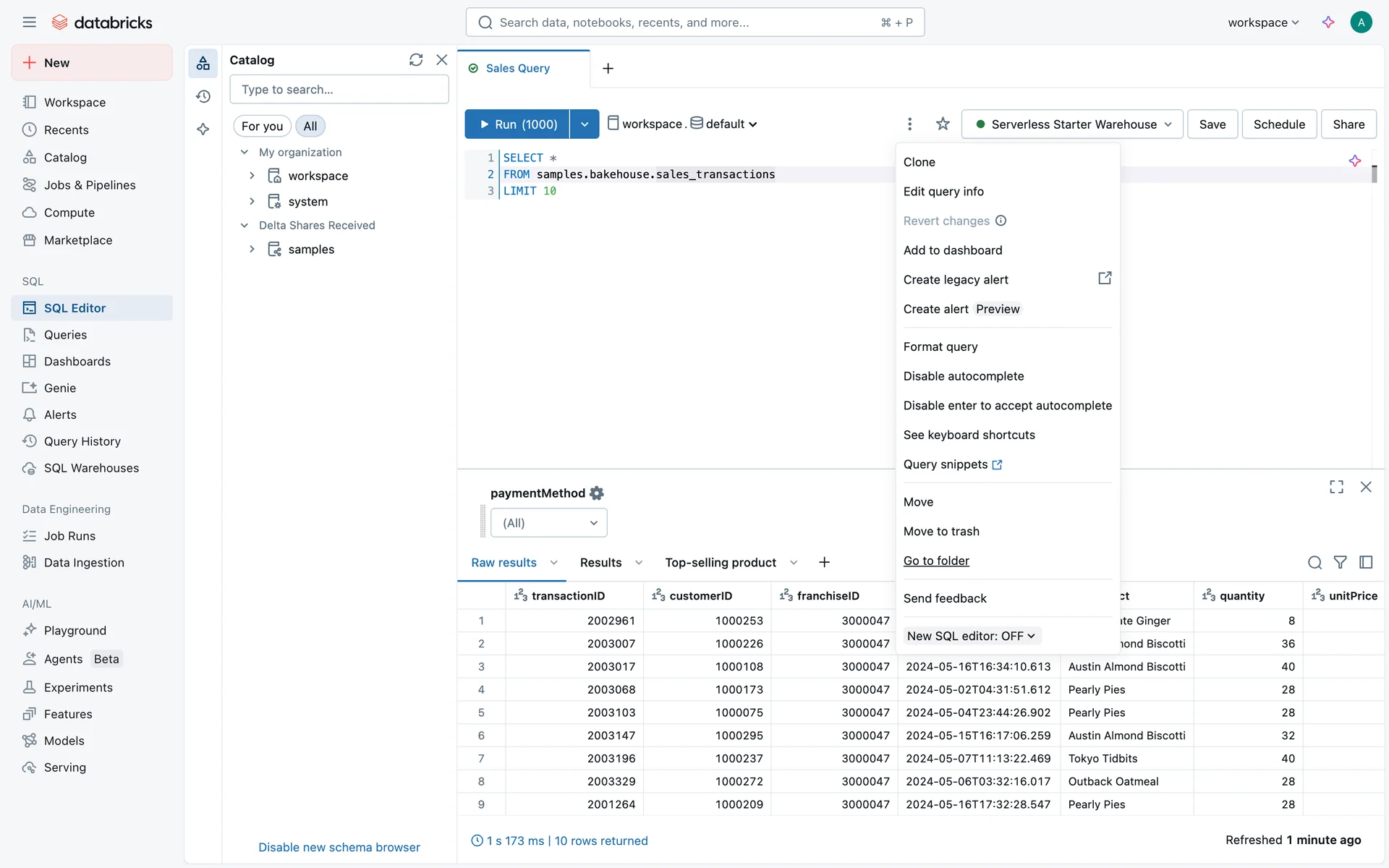Open paymentMethod widget settings gear

[597, 493]
